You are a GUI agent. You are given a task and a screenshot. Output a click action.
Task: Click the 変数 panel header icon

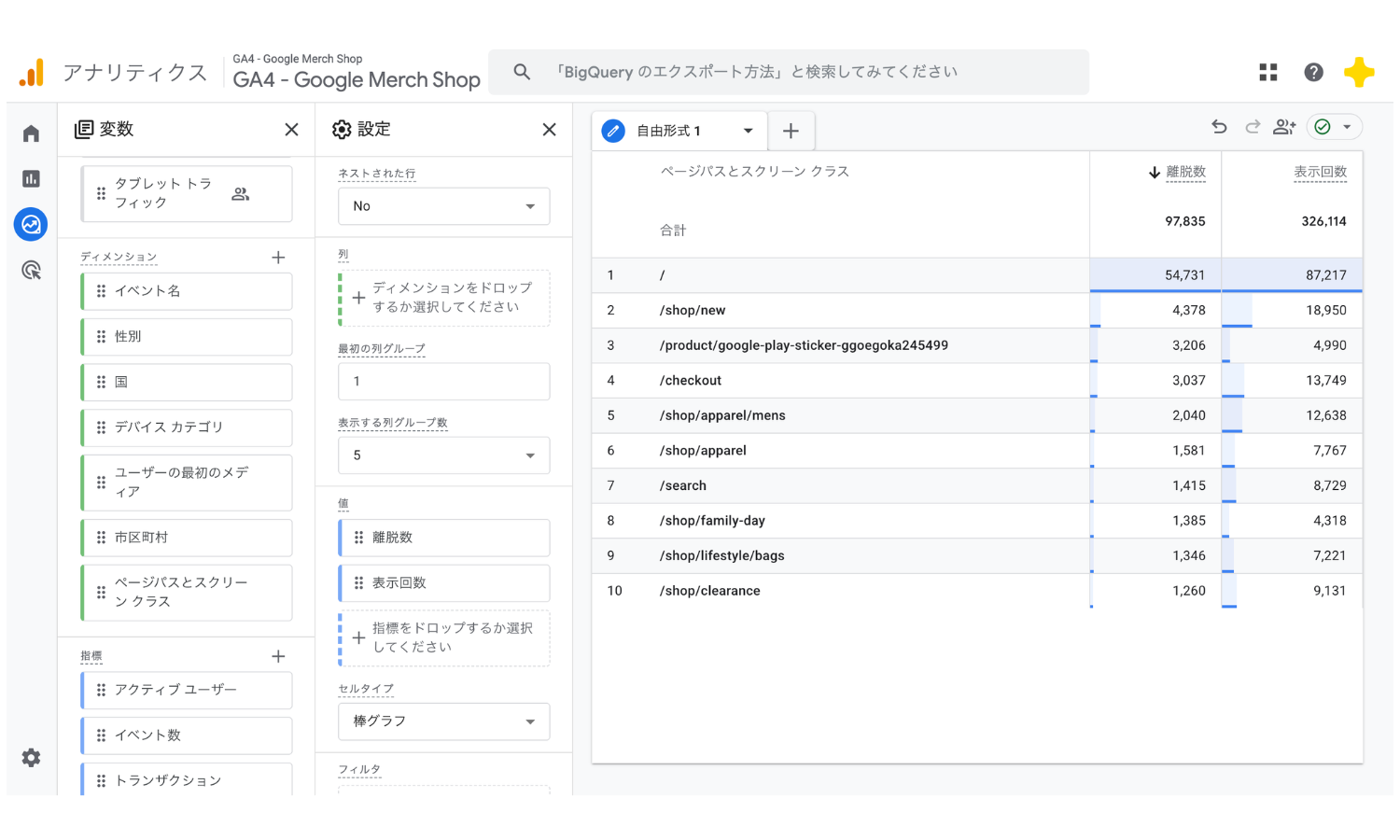(x=84, y=130)
